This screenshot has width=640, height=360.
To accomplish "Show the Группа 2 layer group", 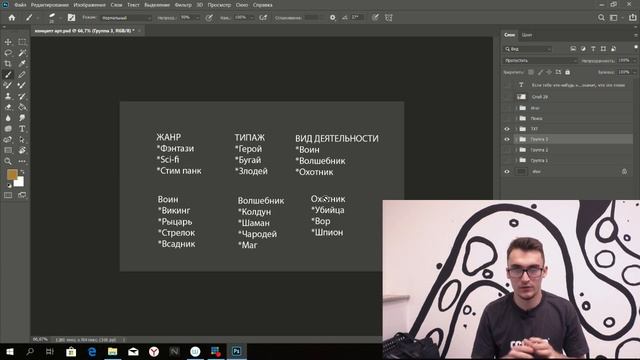I will pyautogui.click(x=507, y=150).
